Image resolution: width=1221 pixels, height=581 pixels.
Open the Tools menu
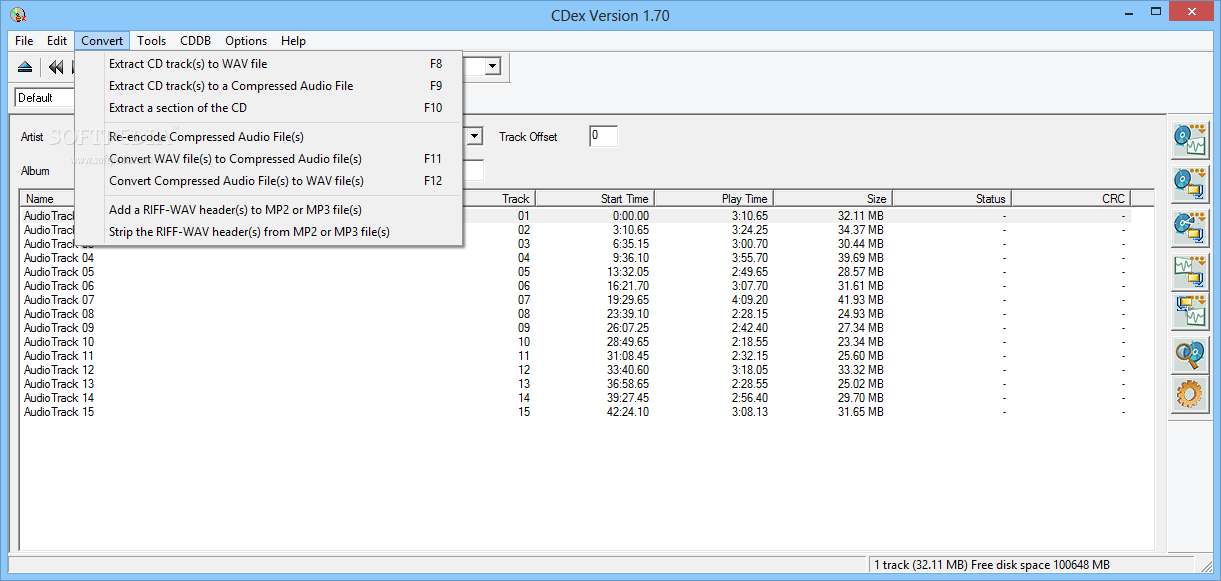click(152, 41)
